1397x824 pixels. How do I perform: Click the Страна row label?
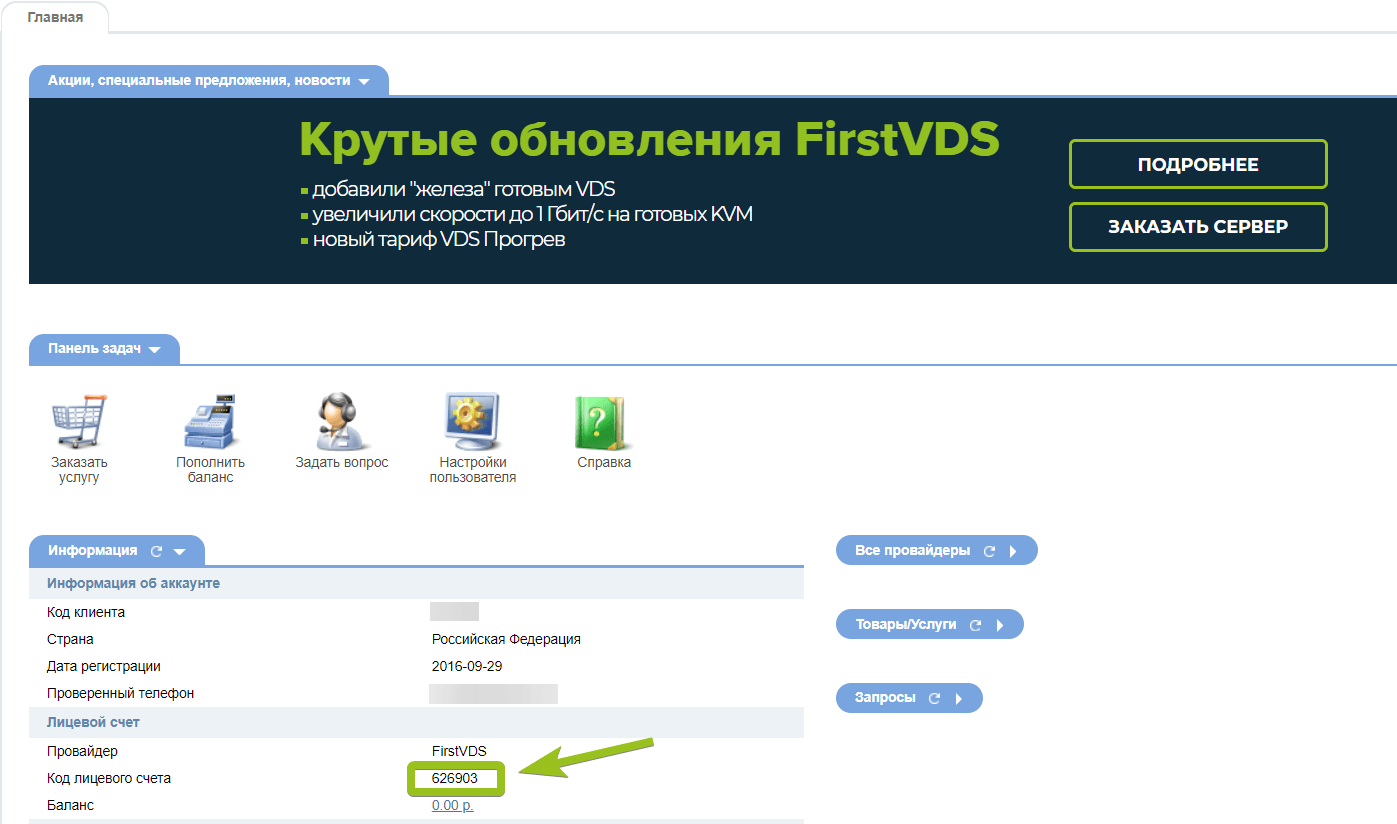tap(70, 639)
